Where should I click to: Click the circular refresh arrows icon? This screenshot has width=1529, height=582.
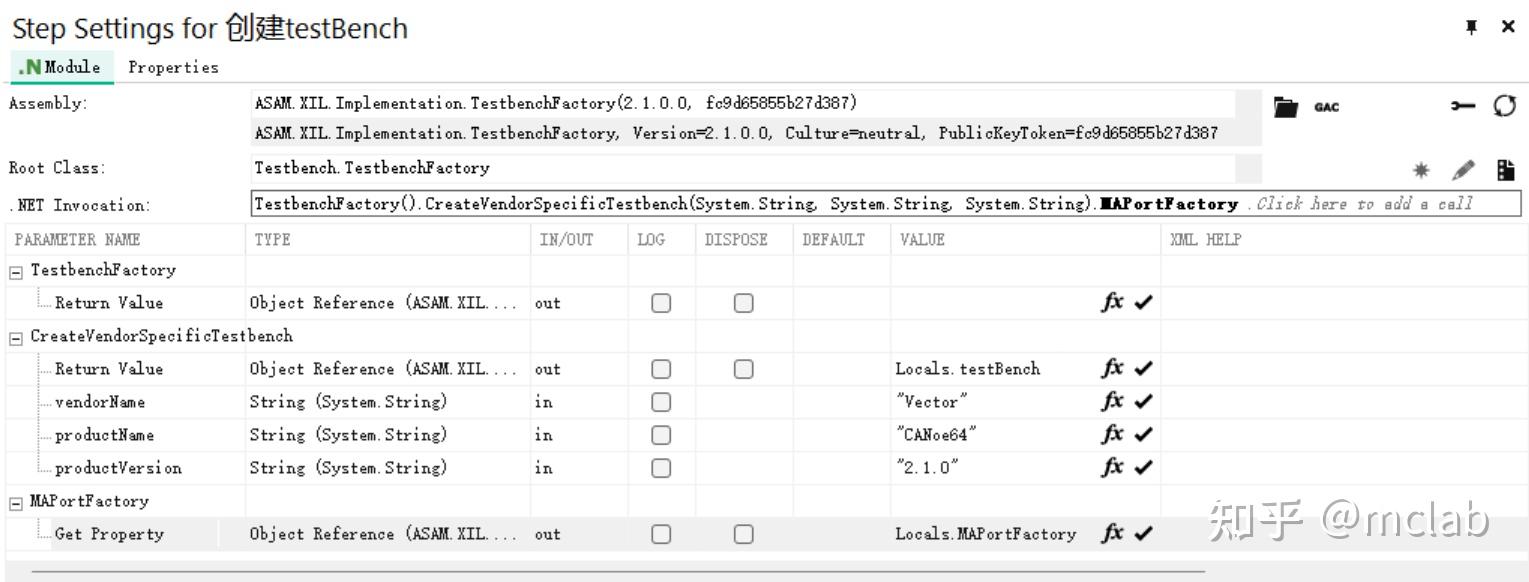[1504, 106]
